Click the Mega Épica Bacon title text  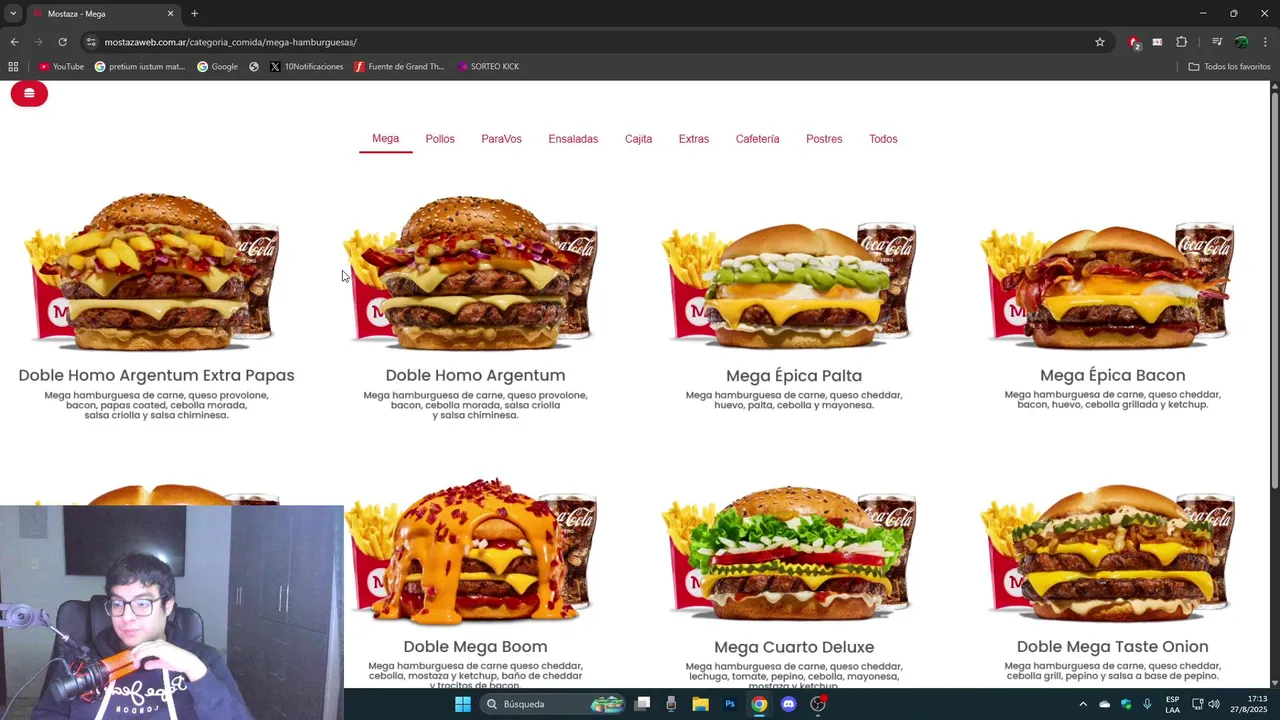point(1112,375)
